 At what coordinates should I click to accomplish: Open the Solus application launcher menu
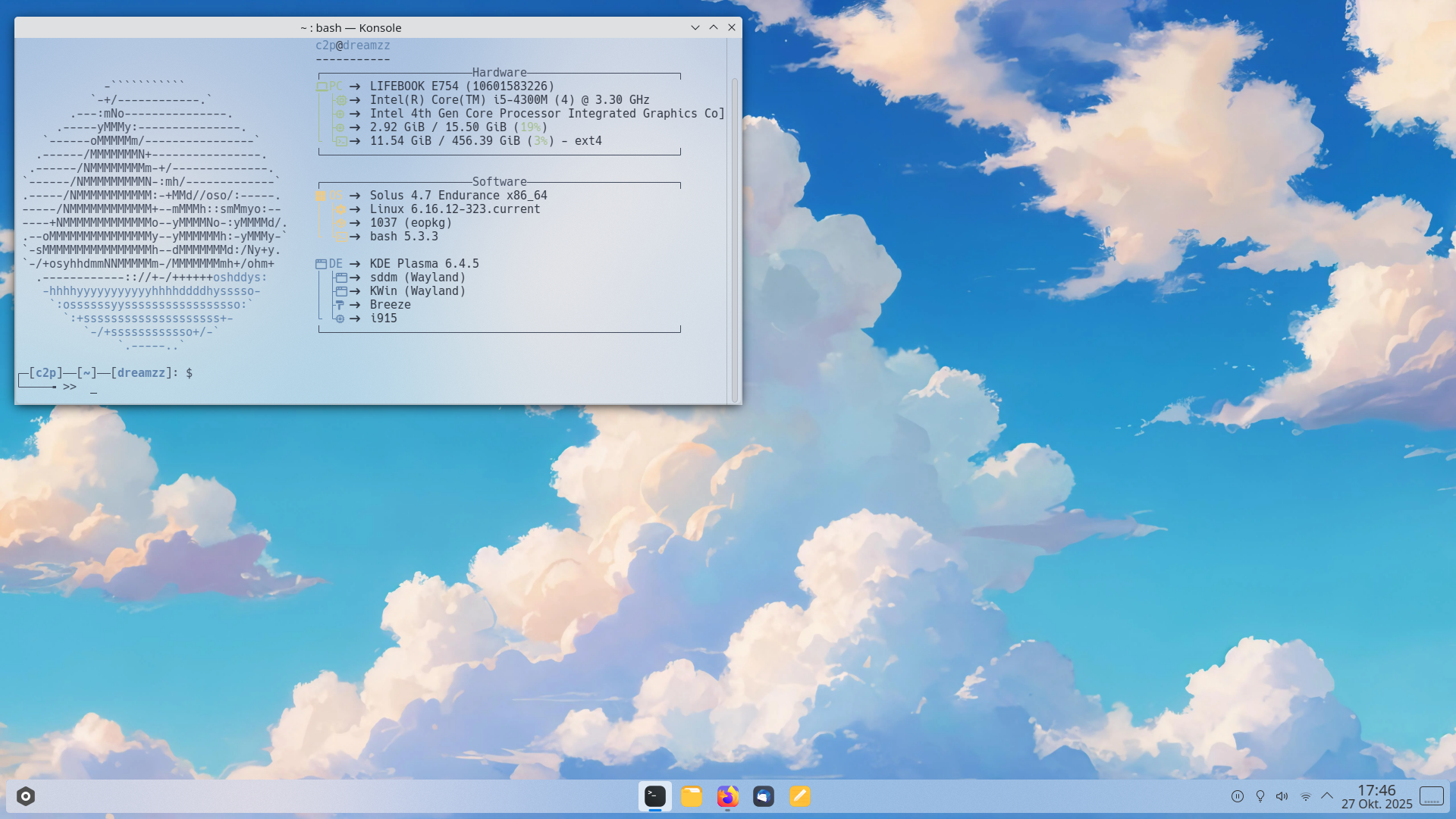click(26, 796)
